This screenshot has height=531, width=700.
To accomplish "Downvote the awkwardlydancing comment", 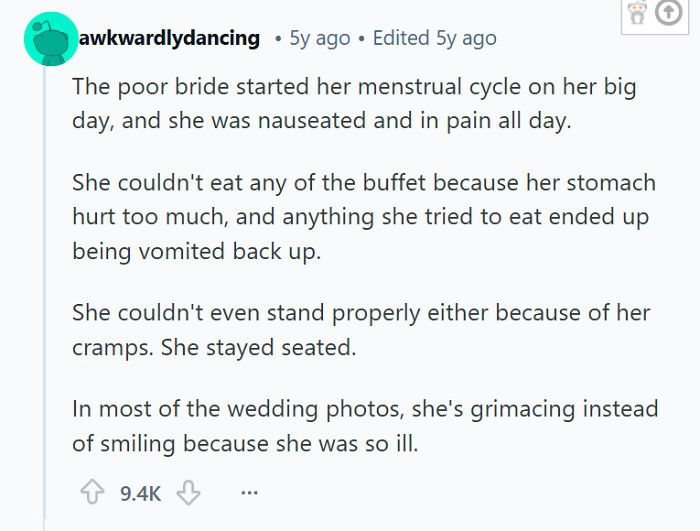I will [188, 493].
